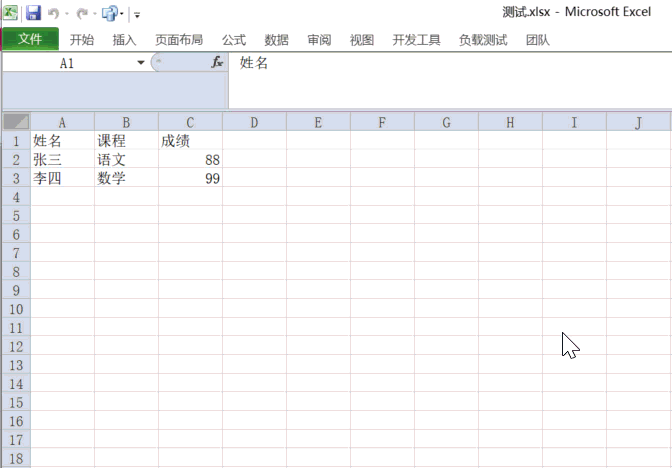Expand the stacked-windows icon's dropdown arrow
Screen dimensions: 672x468
tap(122, 14)
